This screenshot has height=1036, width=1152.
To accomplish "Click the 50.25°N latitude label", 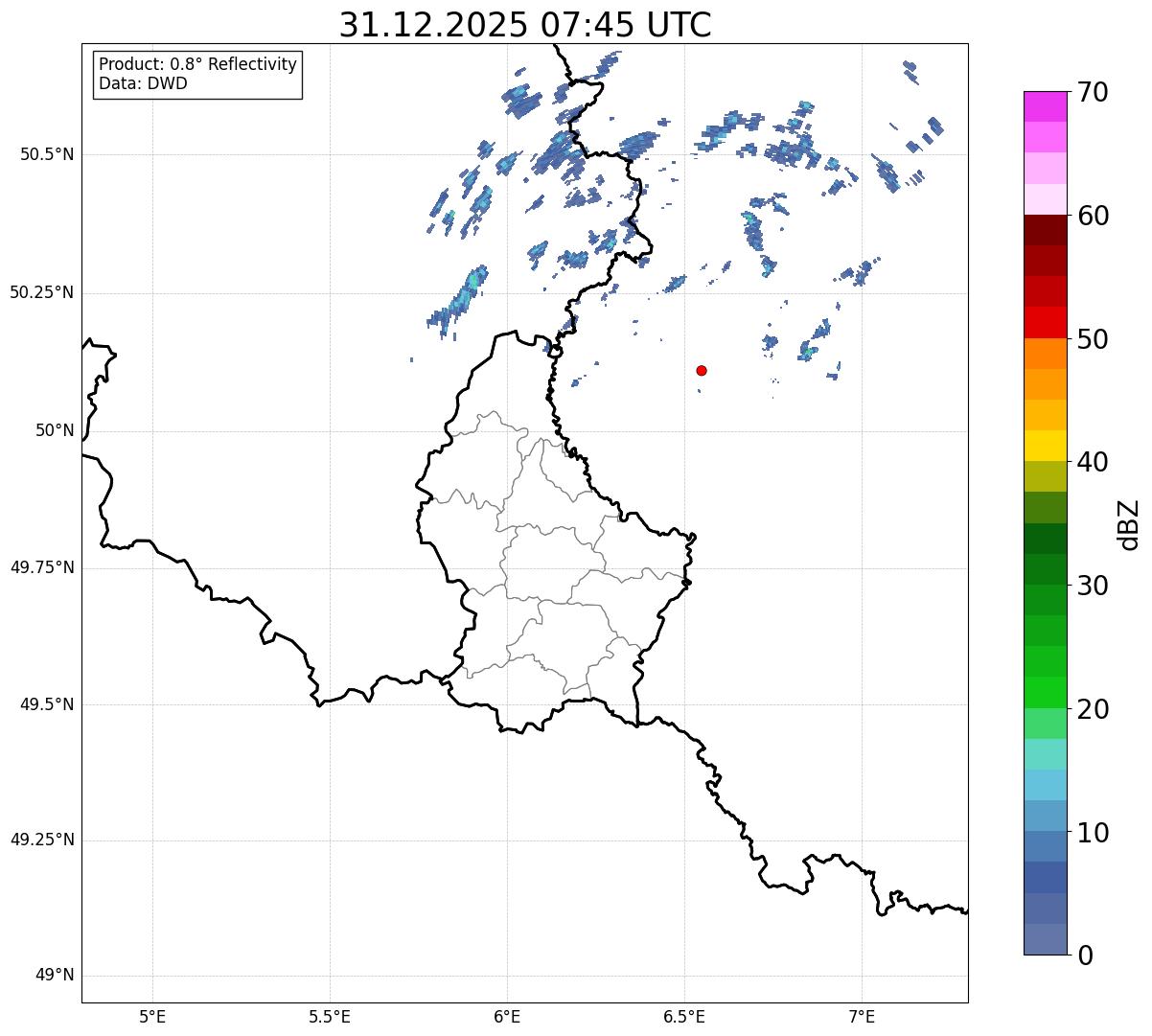I will (42, 292).
